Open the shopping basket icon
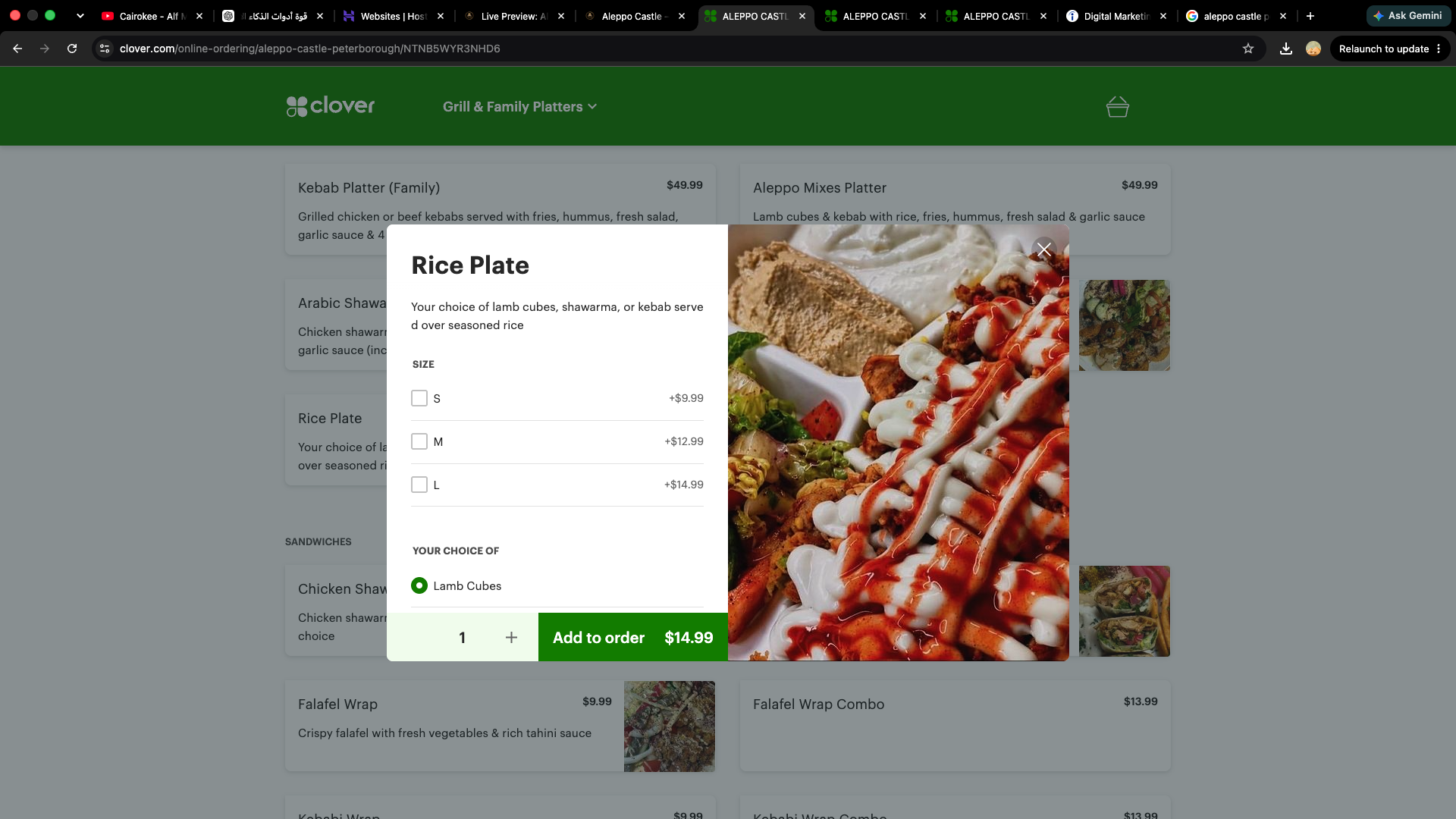 [1118, 107]
